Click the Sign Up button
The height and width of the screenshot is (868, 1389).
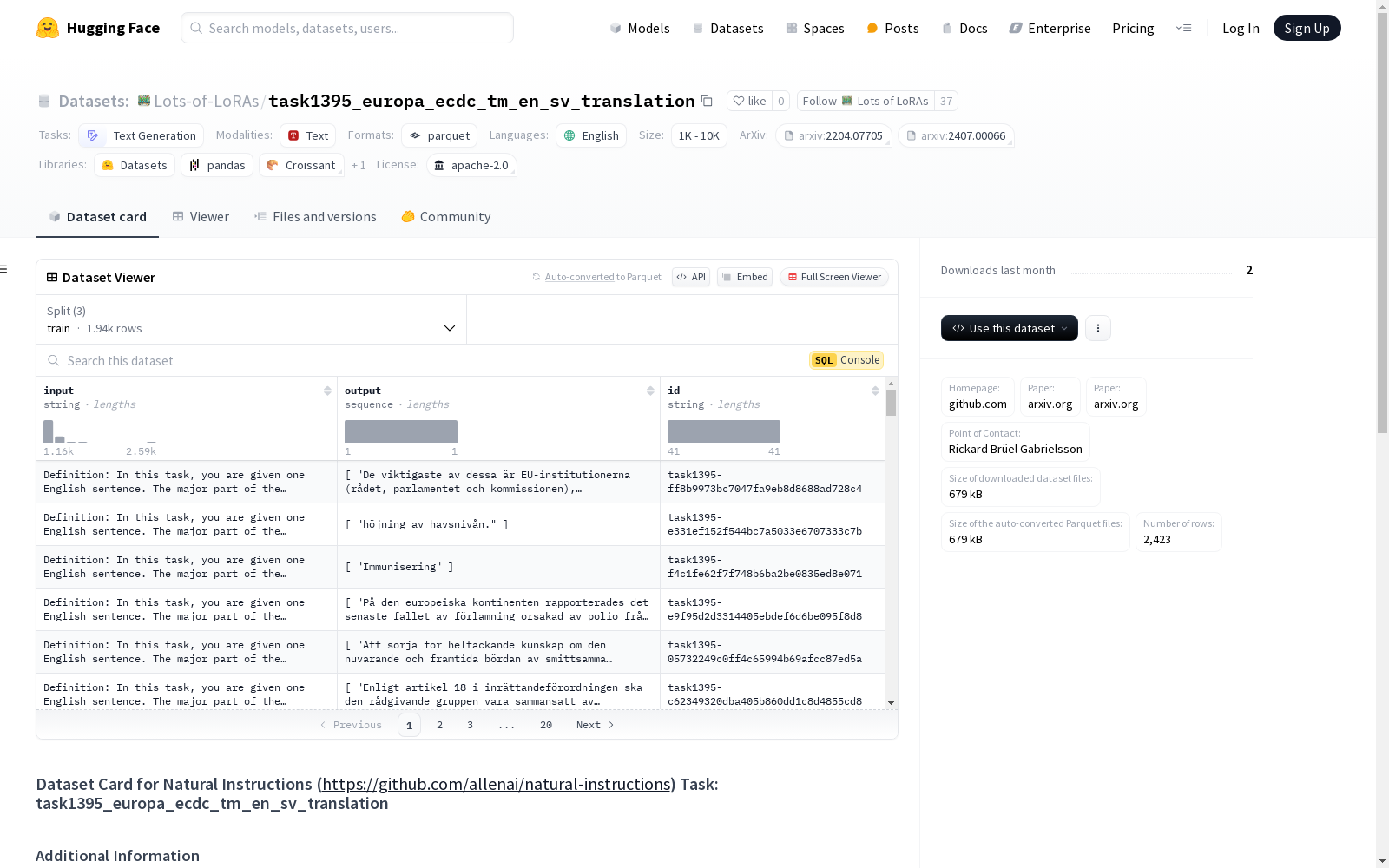tap(1307, 28)
